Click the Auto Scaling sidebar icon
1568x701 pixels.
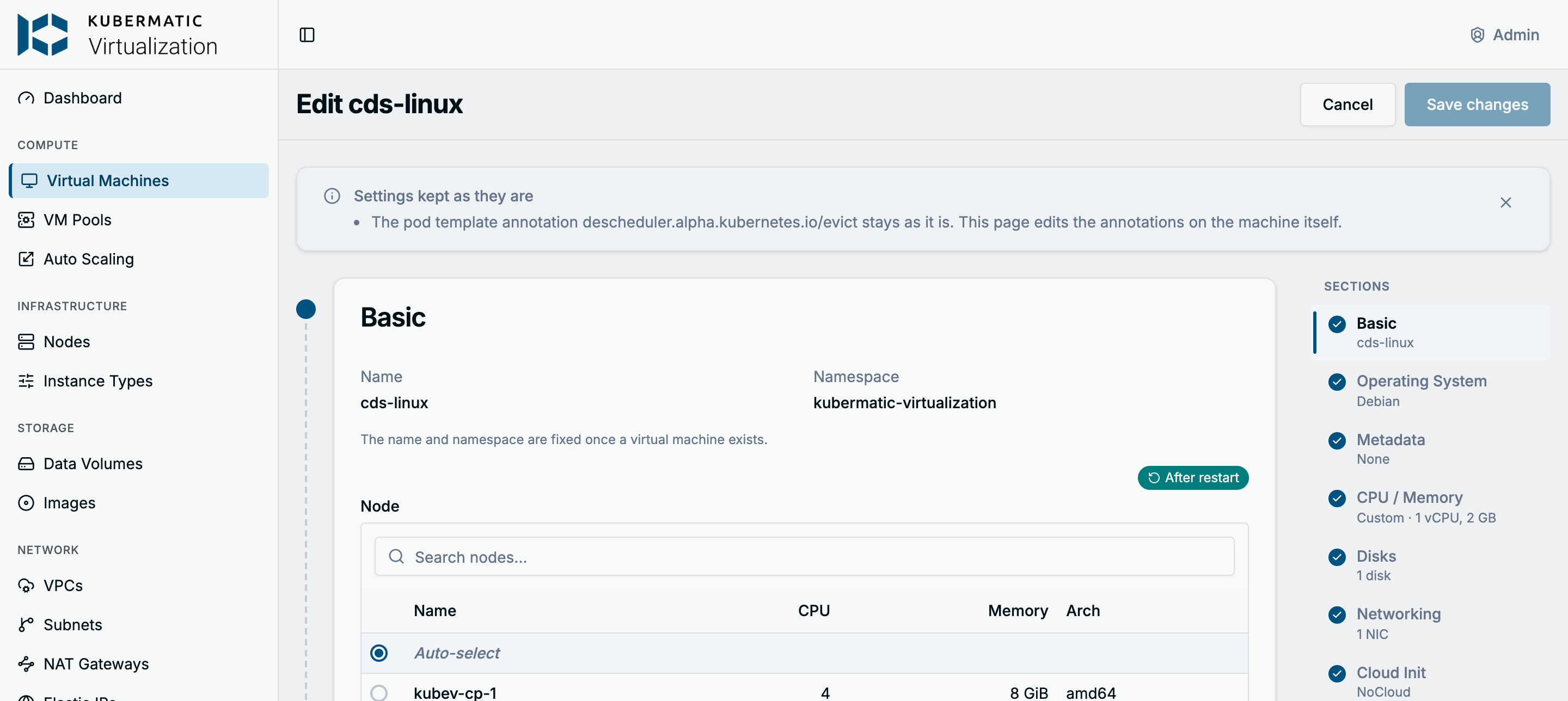(x=26, y=259)
